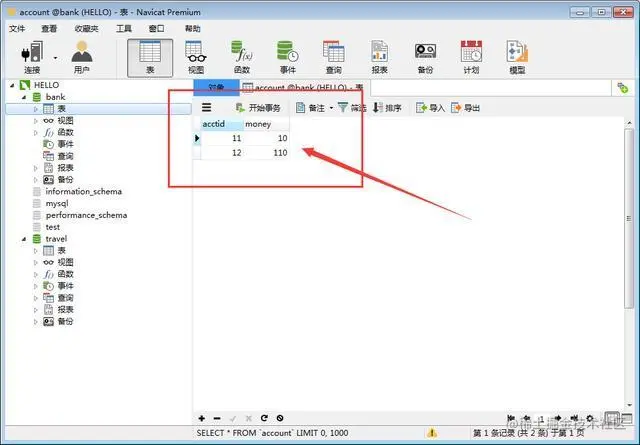Open the 计划 schedule toolbar icon
Image resolution: width=640 pixels, height=445 pixels.
click(x=471, y=58)
